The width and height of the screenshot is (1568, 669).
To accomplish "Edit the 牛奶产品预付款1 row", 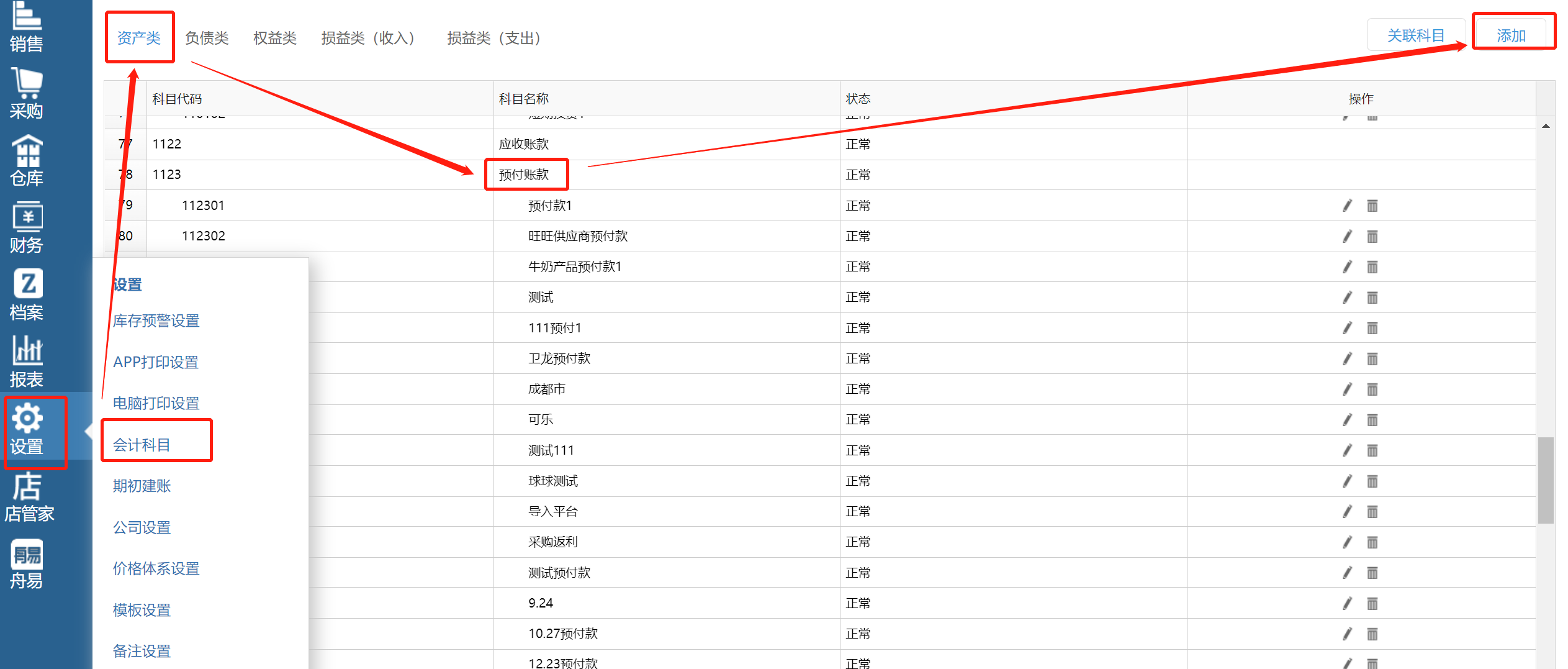I will coord(1347,267).
